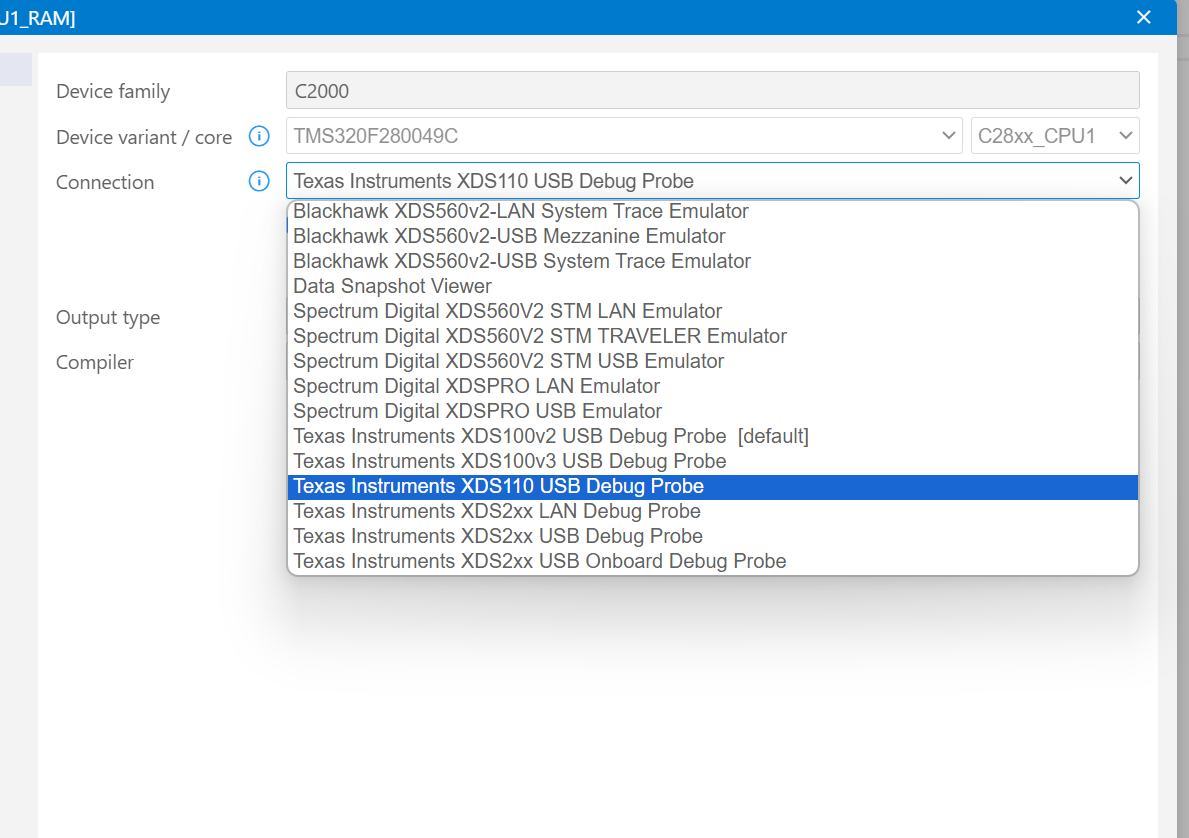Choose Data Snapshot Viewer option
This screenshot has height=838, width=1189.
712,286
